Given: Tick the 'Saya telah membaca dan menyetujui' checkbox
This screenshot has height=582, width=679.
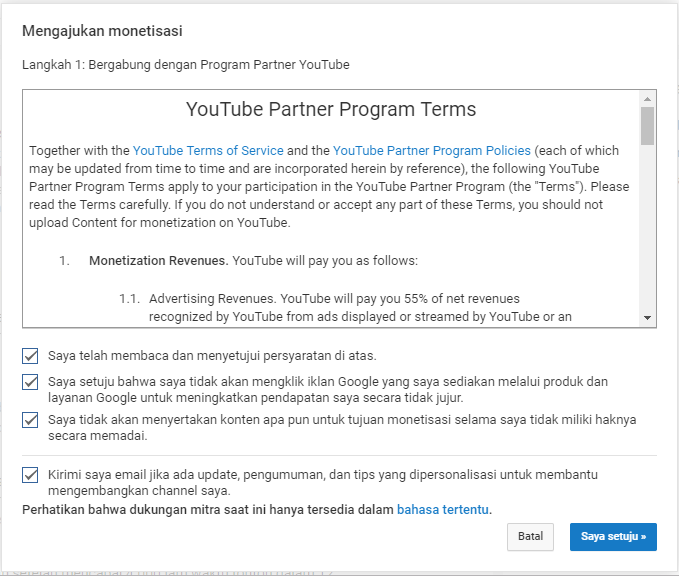Looking at the screenshot, I should (x=30, y=355).
